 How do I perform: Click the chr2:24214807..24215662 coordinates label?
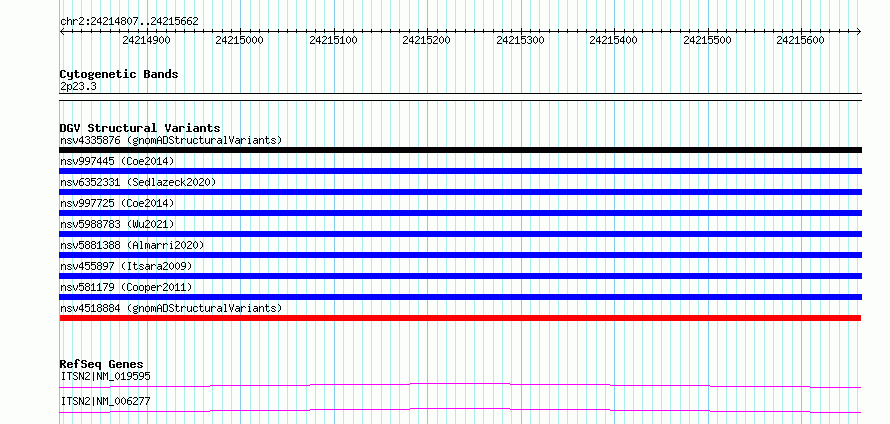coord(129,22)
